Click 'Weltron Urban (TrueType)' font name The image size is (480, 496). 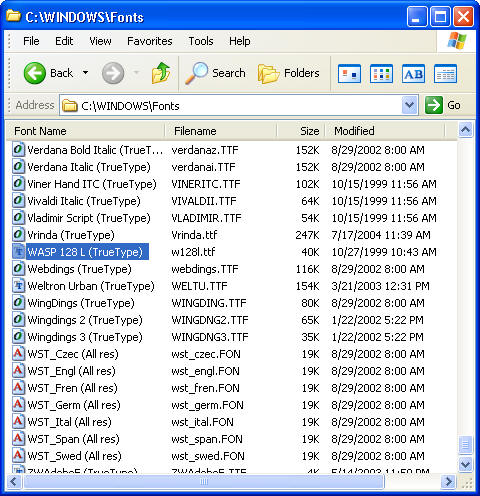91,286
